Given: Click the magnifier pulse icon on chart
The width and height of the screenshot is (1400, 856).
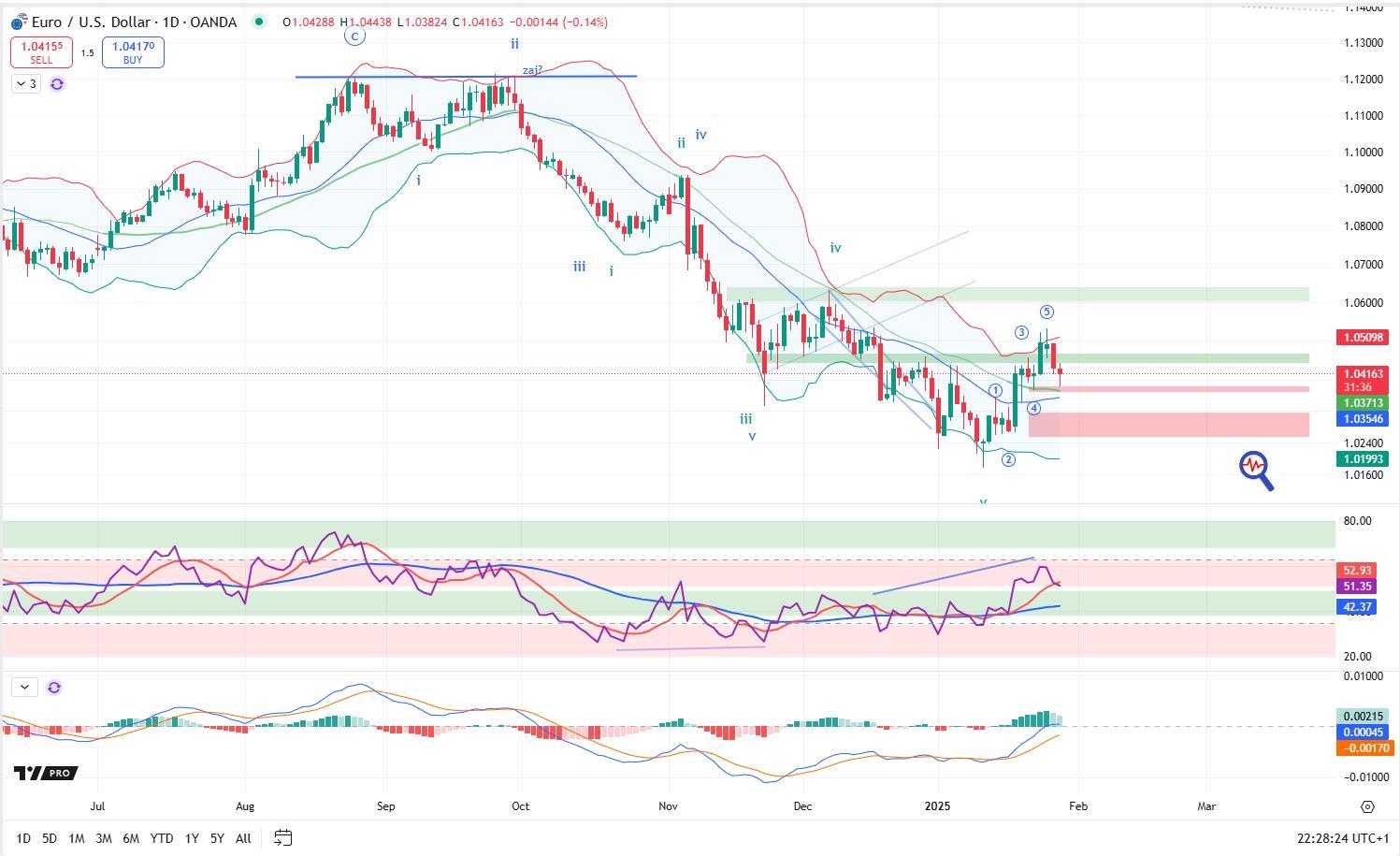Looking at the screenshot, I should 1256,471.
